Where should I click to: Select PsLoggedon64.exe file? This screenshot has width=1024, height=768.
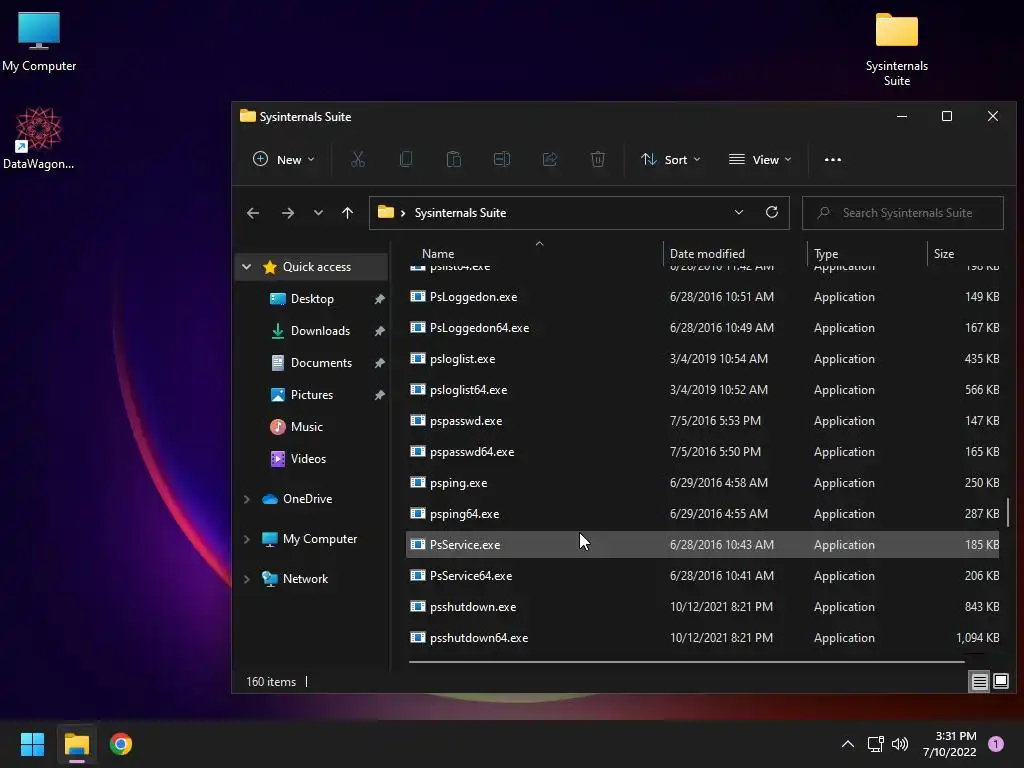point(704,327)
